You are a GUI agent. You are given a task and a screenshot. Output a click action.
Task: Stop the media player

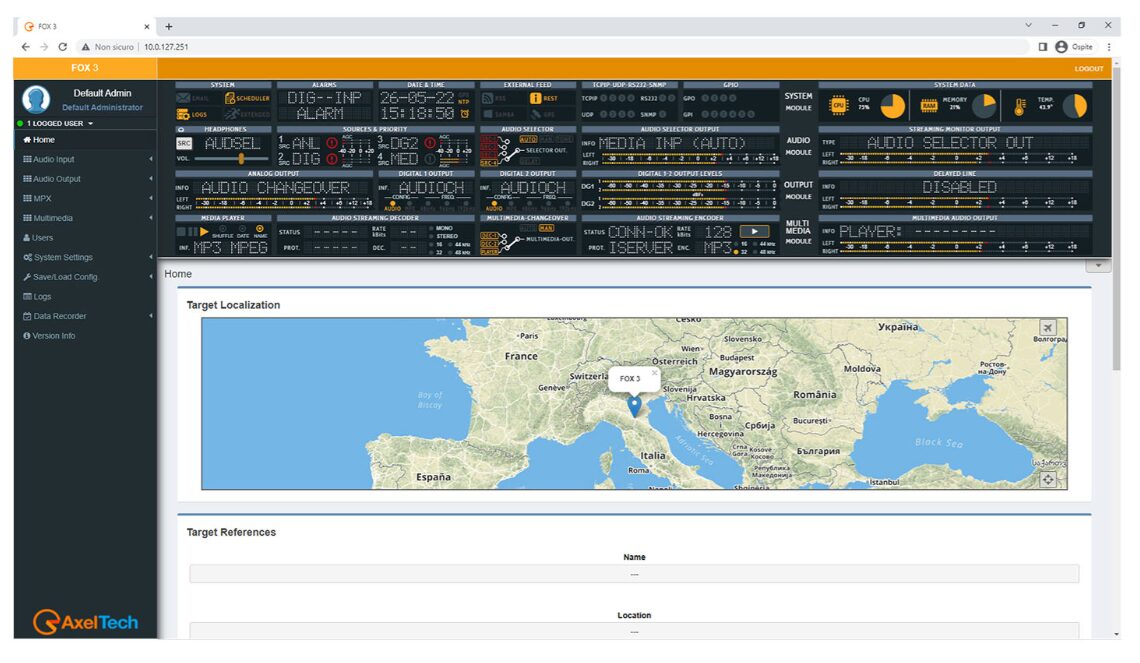(181, 231)
